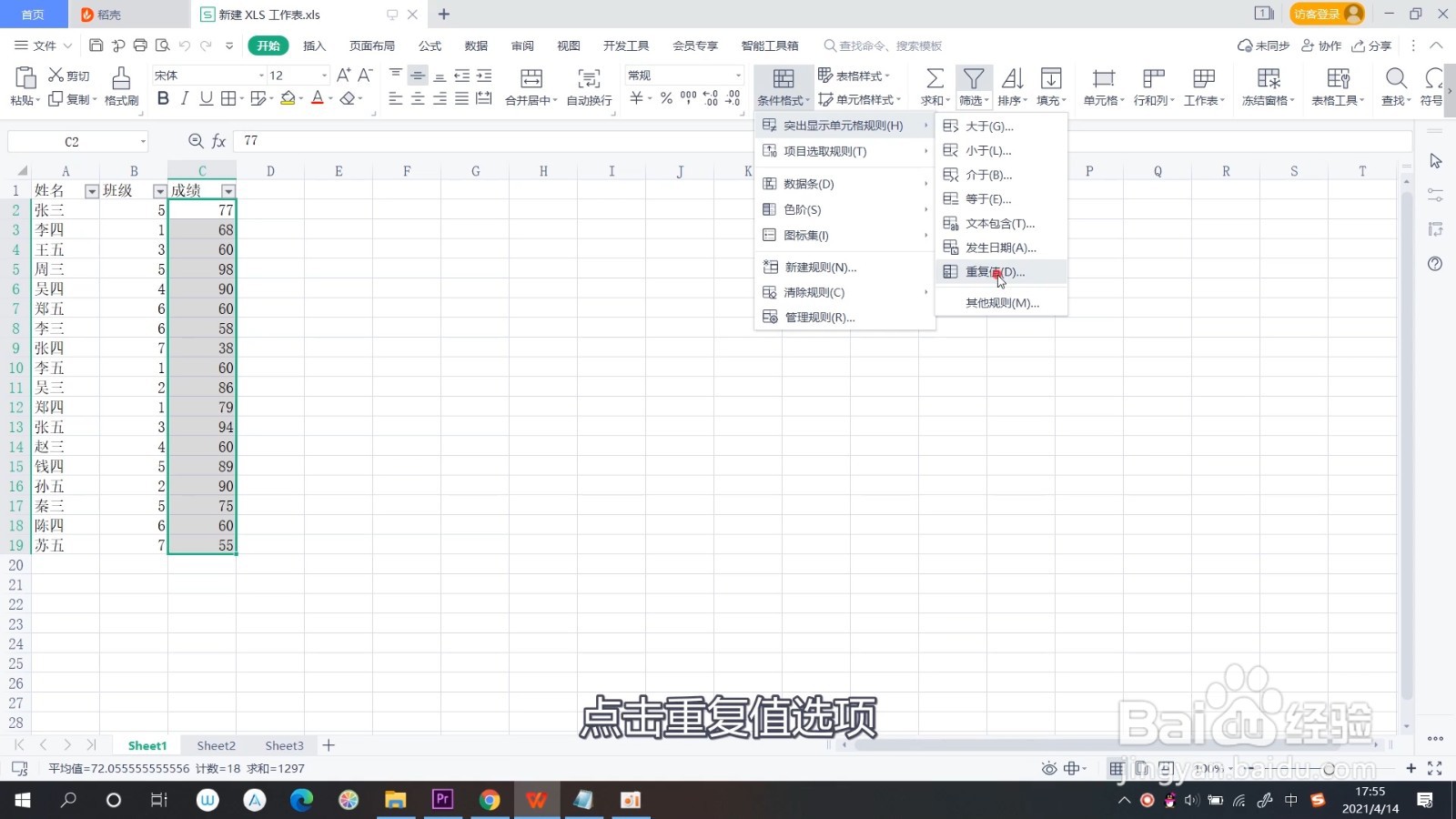Click the 求和 sum icon
1456x819 pixels.
(x=935, y=79)
